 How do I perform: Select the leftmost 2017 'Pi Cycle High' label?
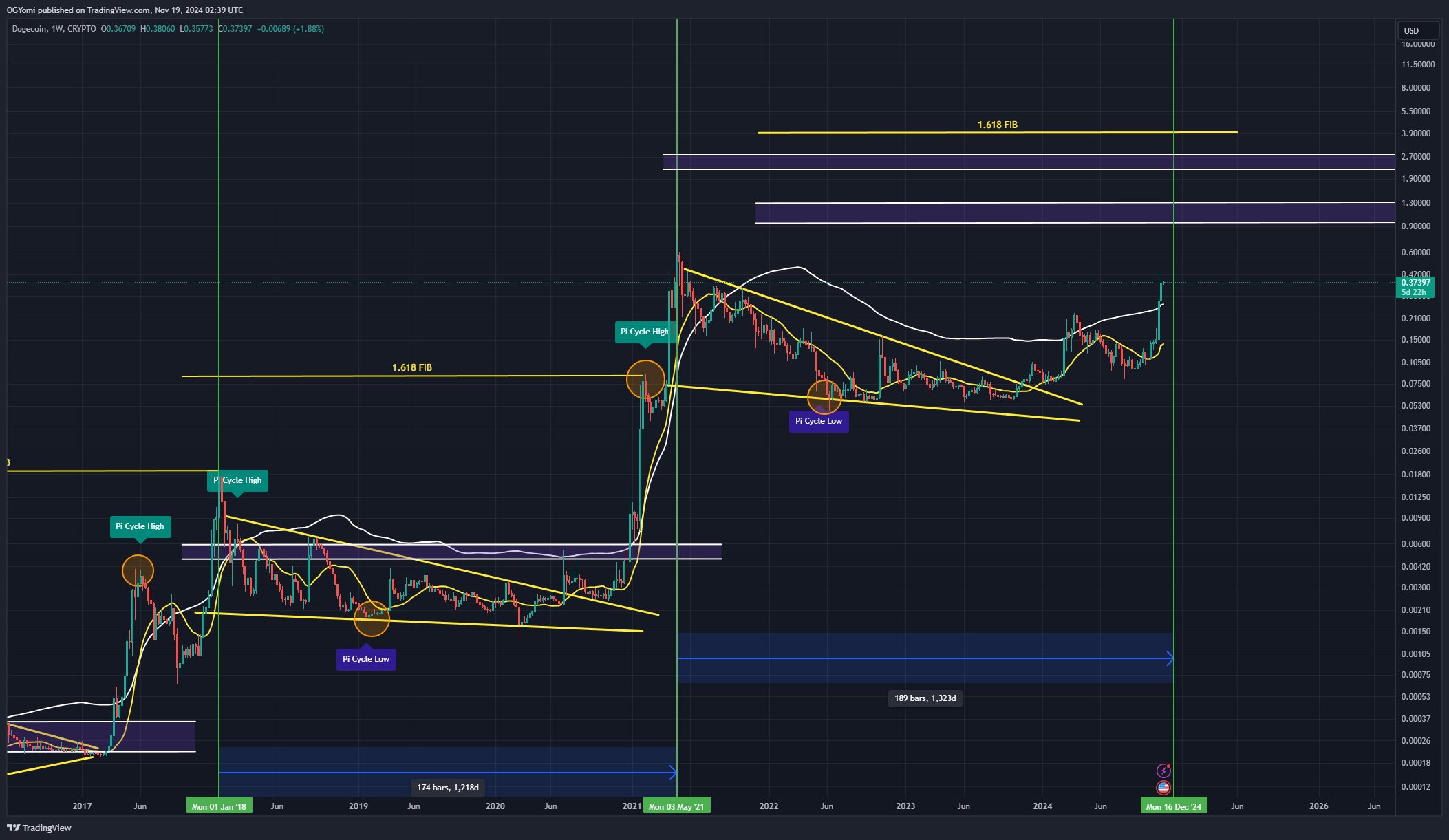coord(139,526)
